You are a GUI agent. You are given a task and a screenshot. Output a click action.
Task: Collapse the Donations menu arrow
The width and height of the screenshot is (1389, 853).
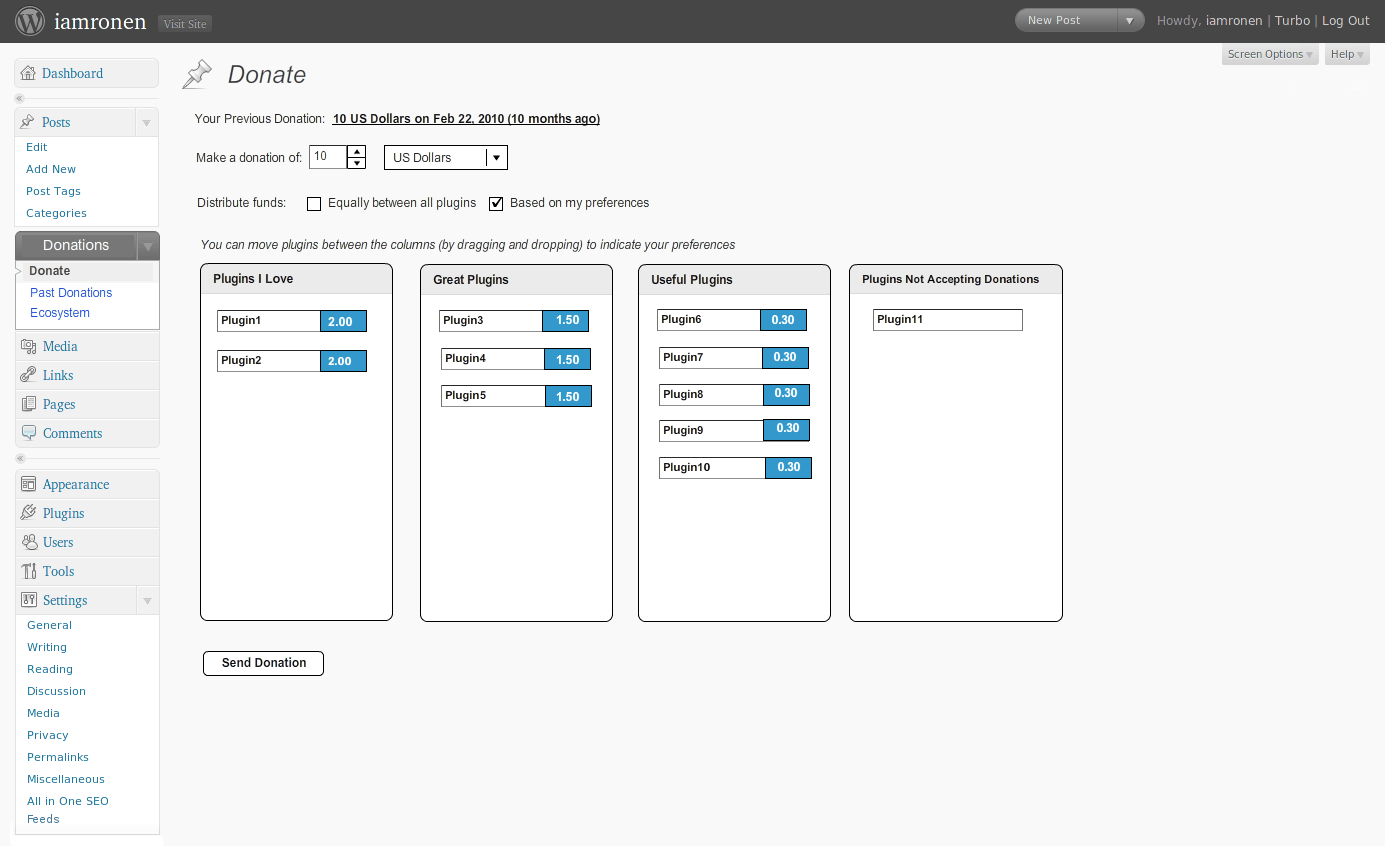[148, 246]
